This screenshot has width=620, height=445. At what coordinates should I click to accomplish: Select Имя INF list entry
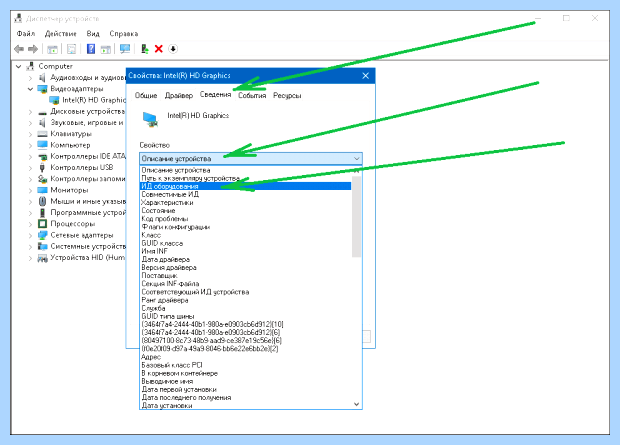click(246, 251)
